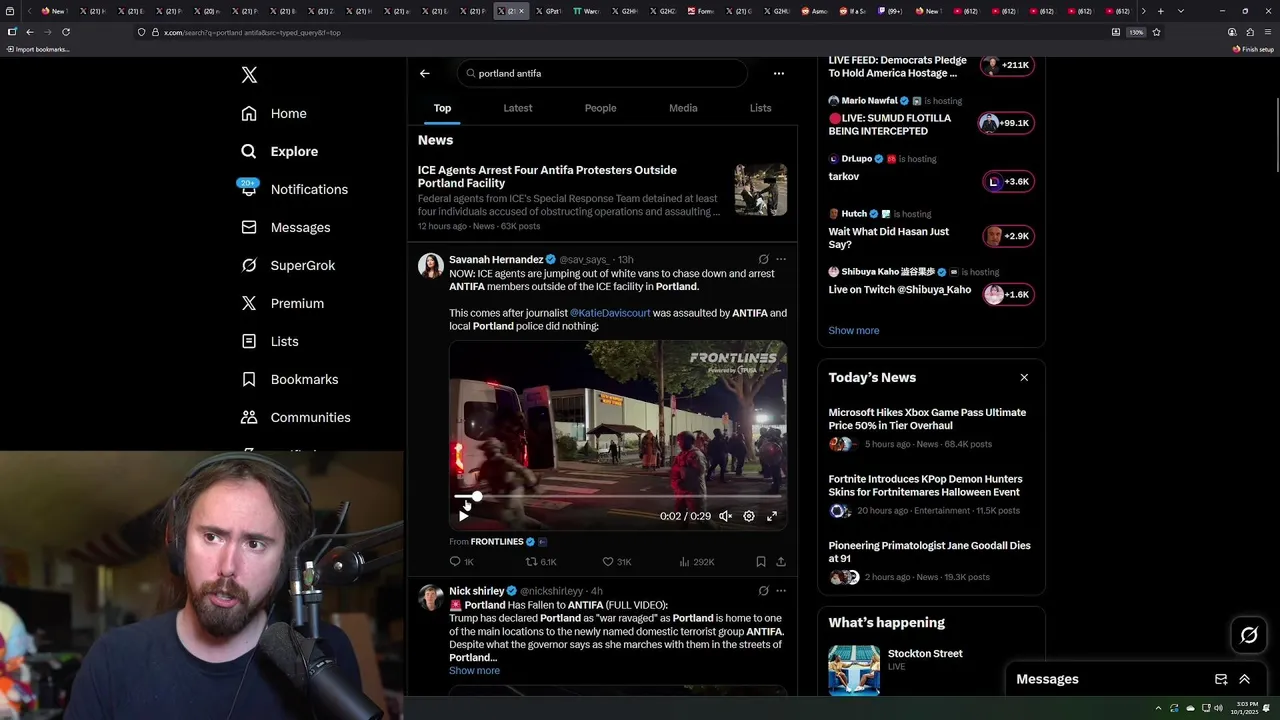The width and height of the screenshot is (1280, 720).
Task: Open Shibuya Kaho Twitch live listing
Action: (x=931, y=286)
